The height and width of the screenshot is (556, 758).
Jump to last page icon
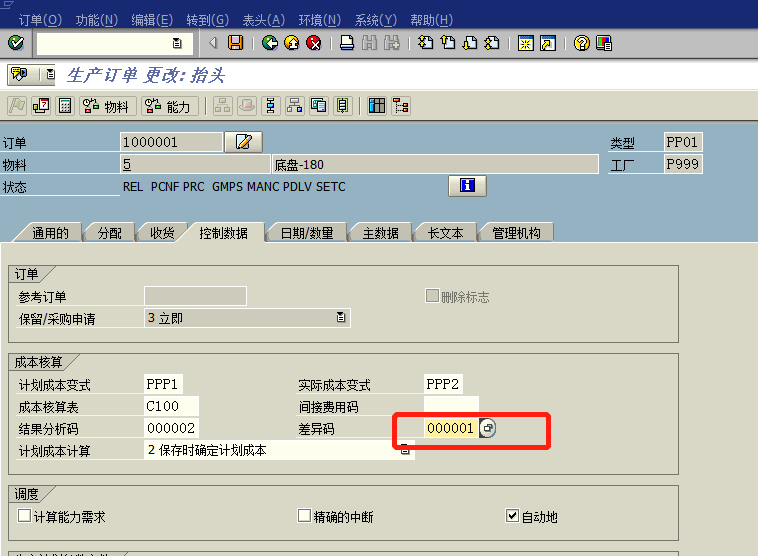(x=492, y=43)
